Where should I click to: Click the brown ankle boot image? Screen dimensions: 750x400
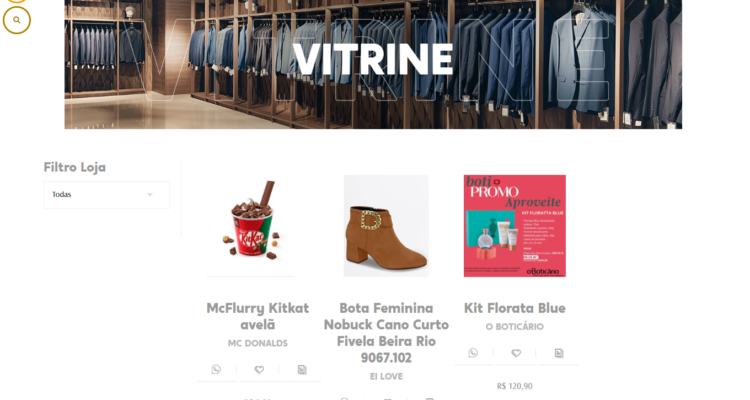point(386,225)
